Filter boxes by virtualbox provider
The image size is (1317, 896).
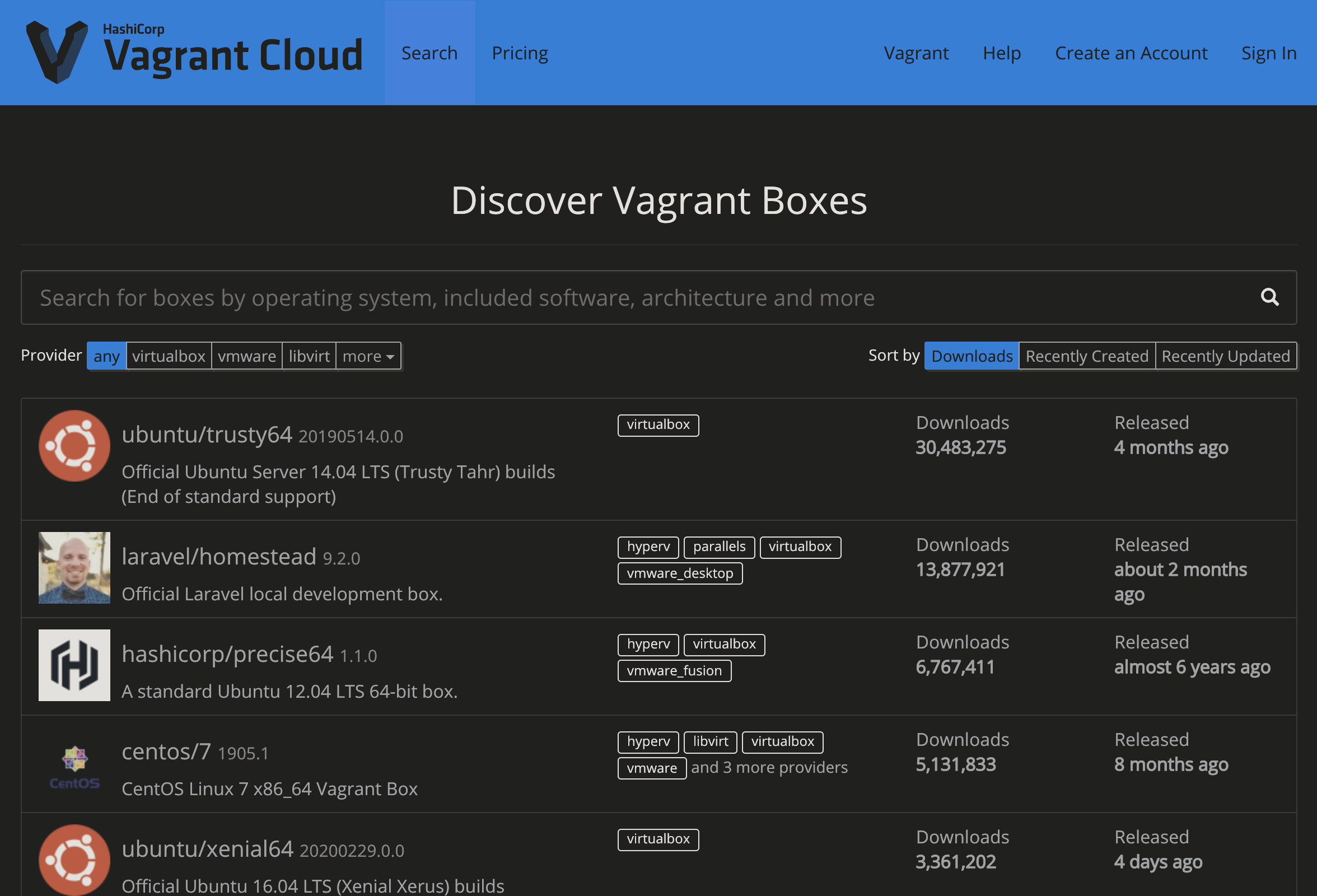coord(169,356)
